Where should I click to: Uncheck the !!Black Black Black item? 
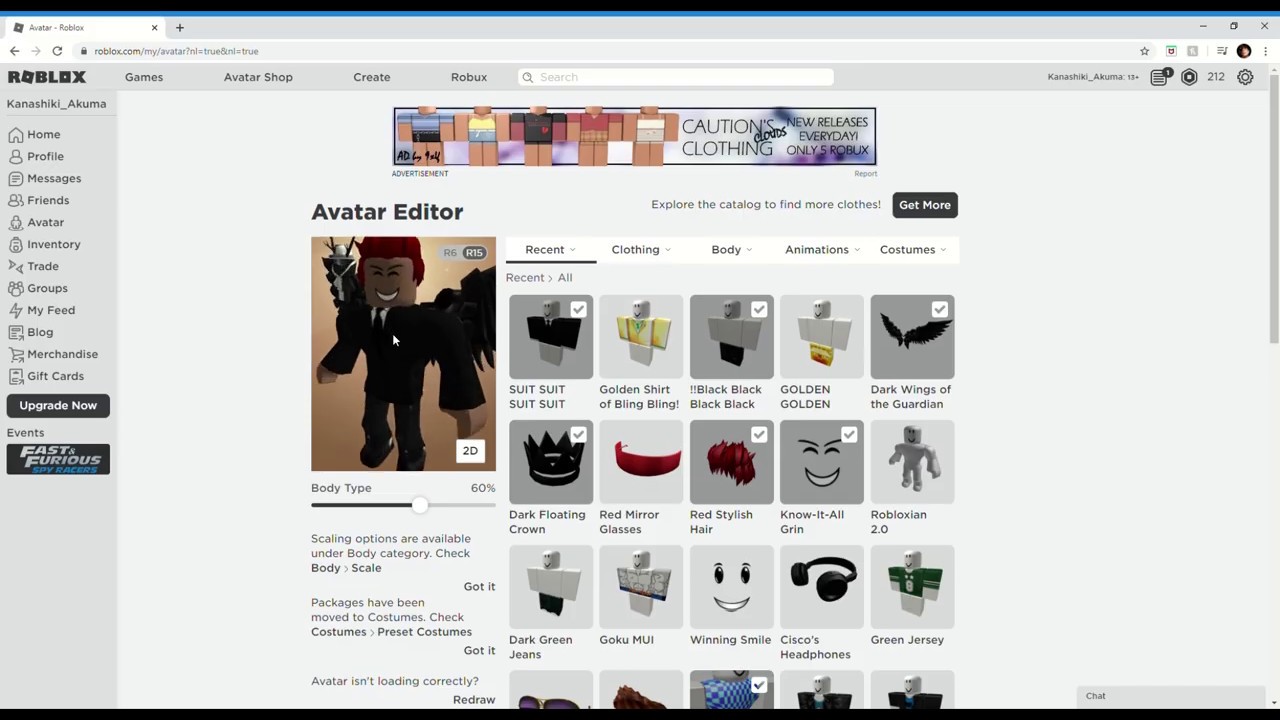coord(759,310)
